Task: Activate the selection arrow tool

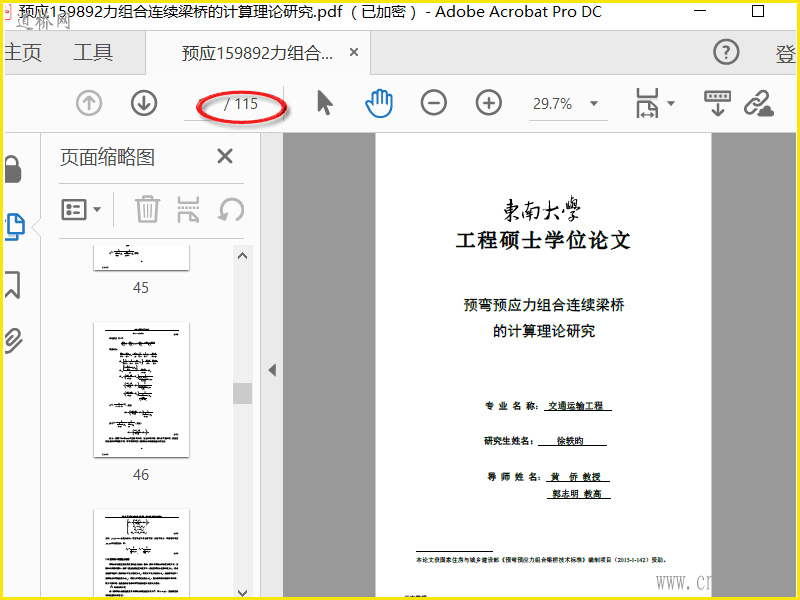Action: click(324, 103)
